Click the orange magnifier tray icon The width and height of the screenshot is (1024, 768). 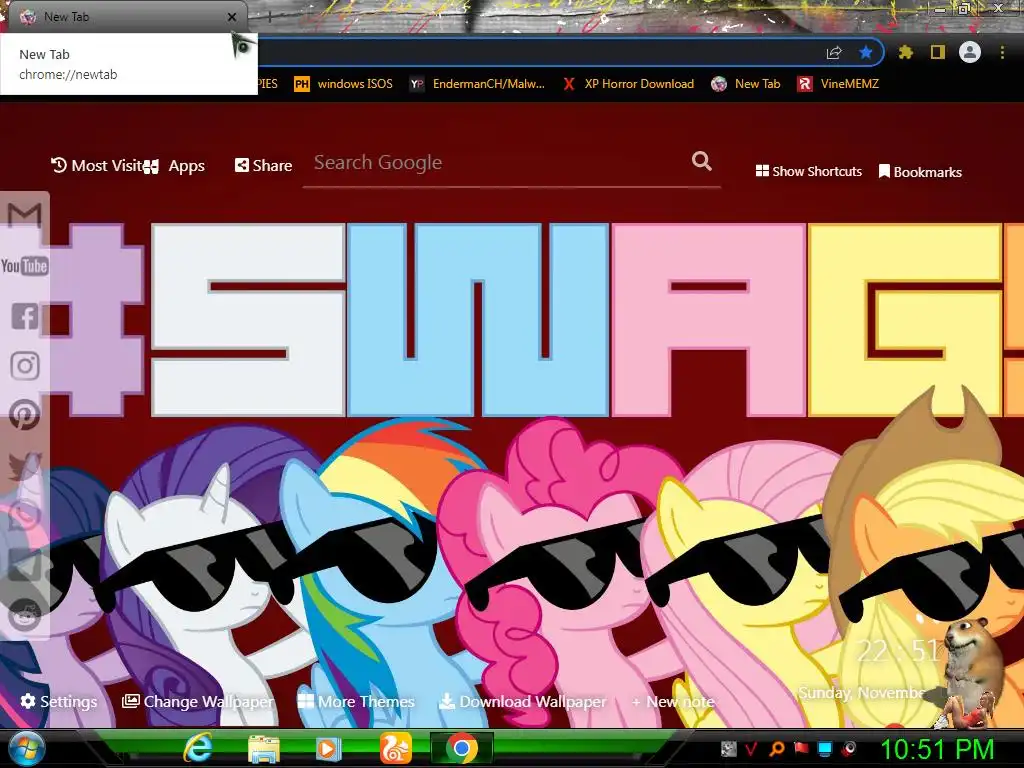click(777, 748)
